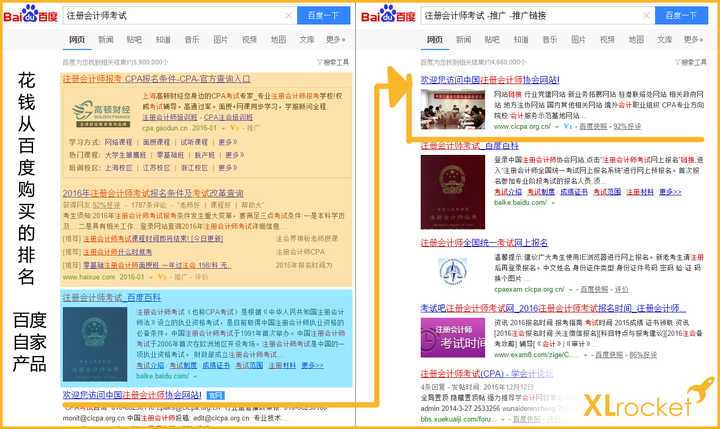This screenshot has width=720, height=429.
Task: Click the V1 badge beside www.cicpa.org.cn on right
Action: point(568,126)
